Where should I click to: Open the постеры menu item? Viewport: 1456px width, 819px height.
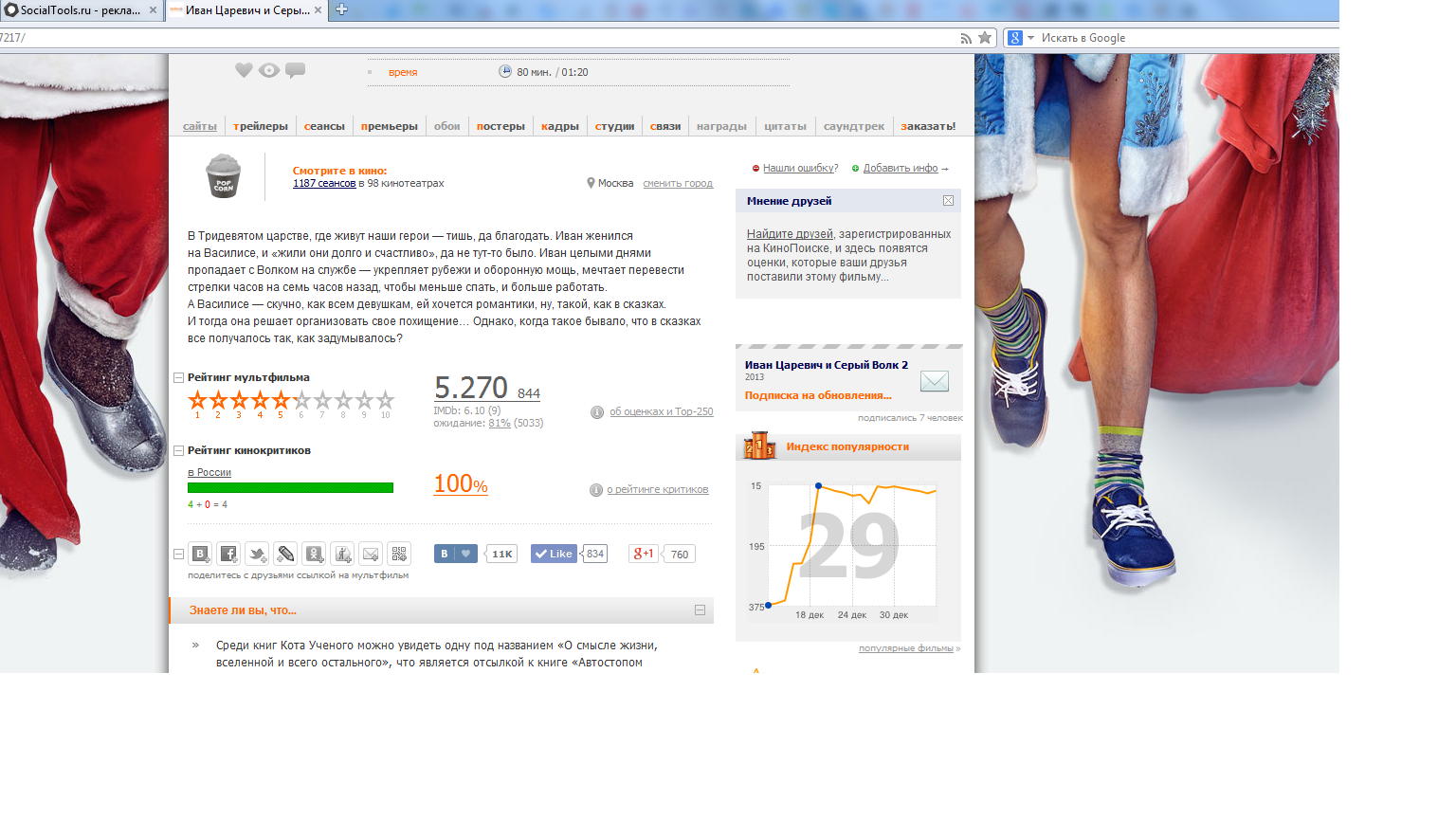(500, 126)
